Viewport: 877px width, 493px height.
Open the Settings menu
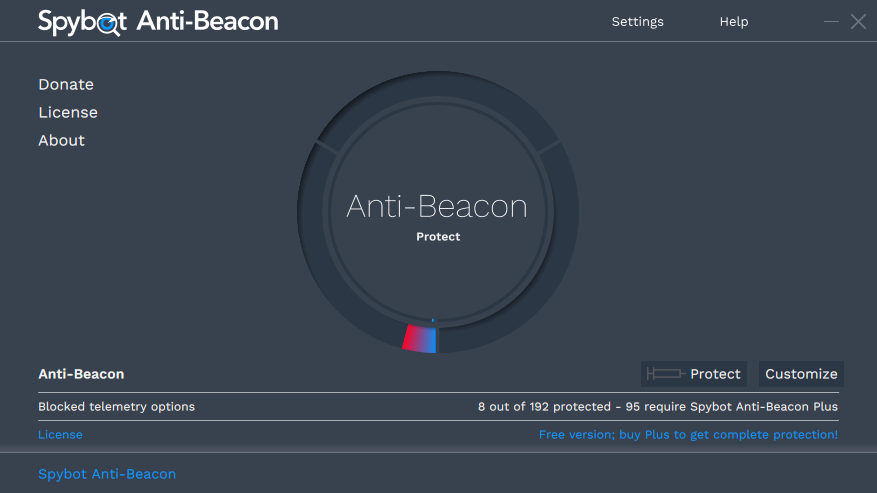(637, 22)
